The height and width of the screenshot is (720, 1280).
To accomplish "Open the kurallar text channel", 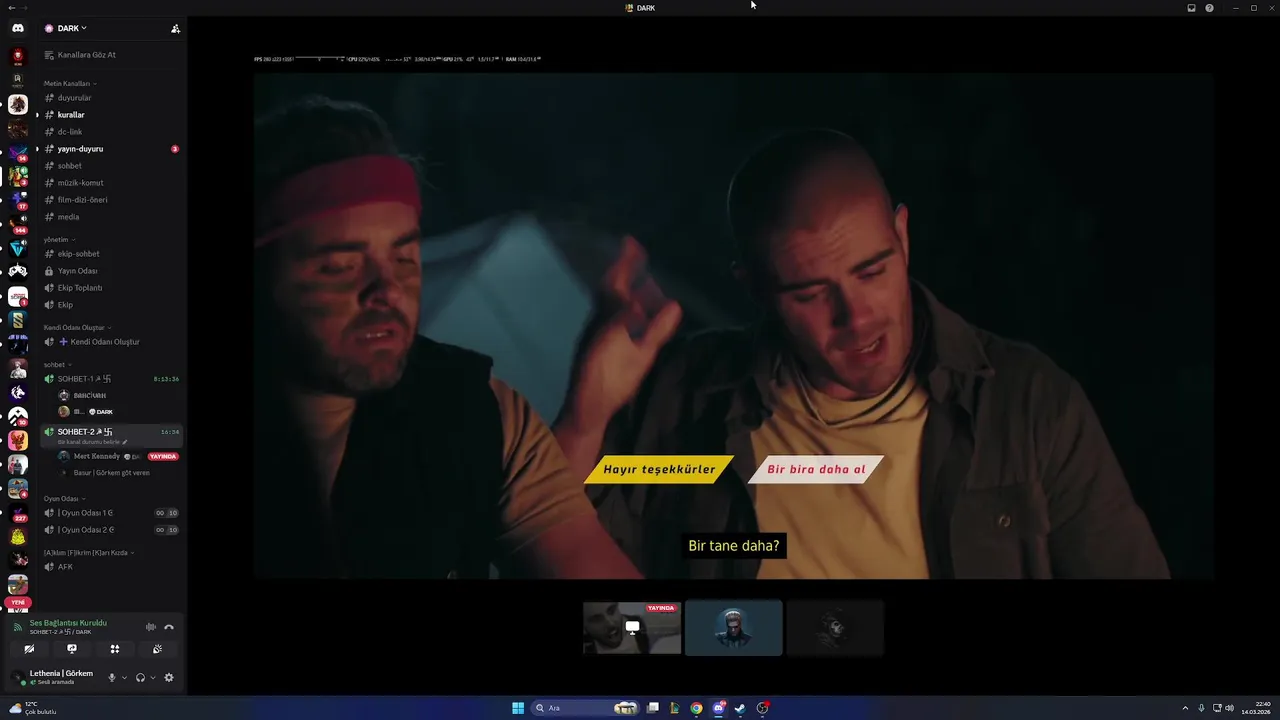I will point(112,115).
